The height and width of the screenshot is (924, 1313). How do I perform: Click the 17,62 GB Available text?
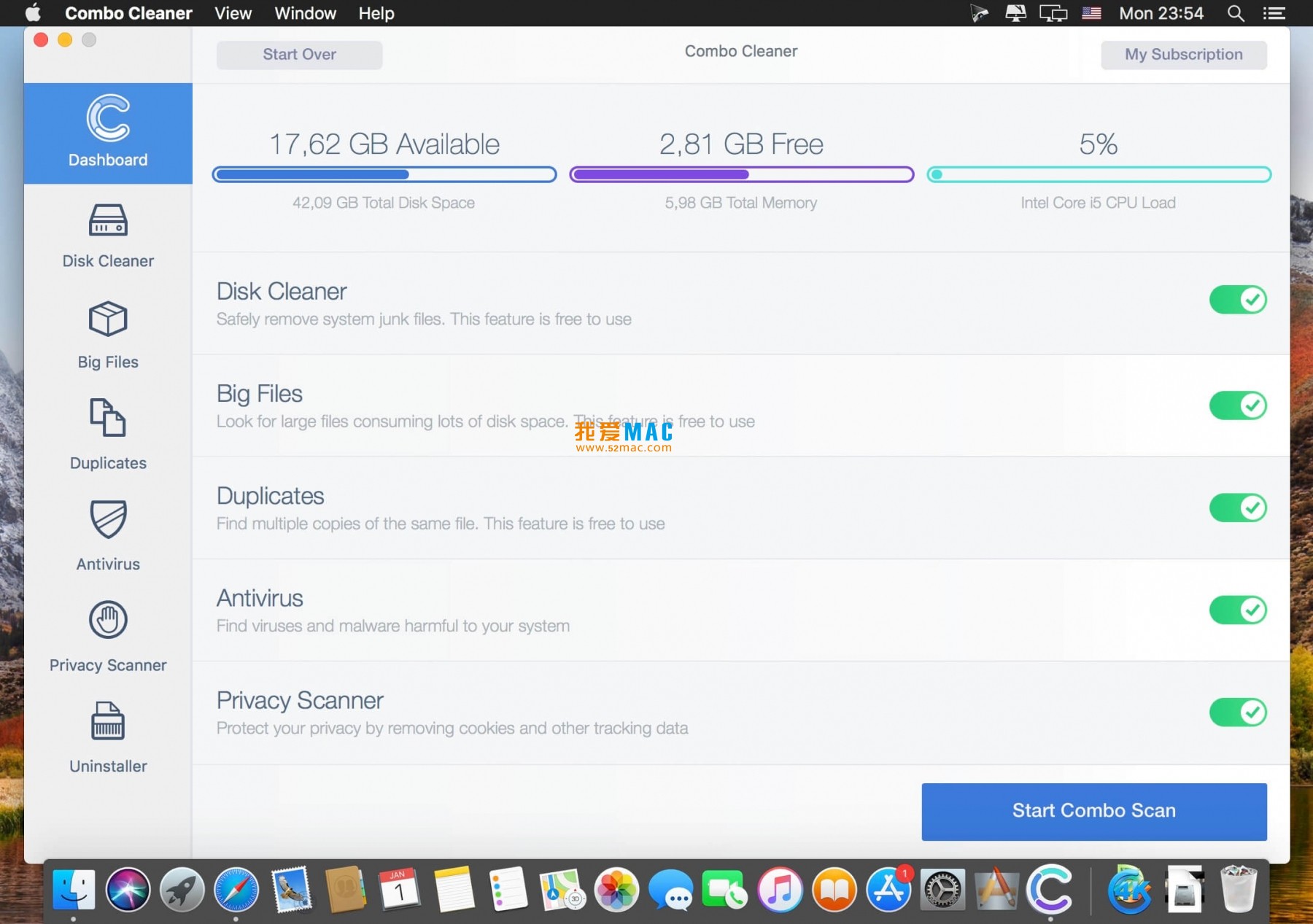[x=384, y=144]
